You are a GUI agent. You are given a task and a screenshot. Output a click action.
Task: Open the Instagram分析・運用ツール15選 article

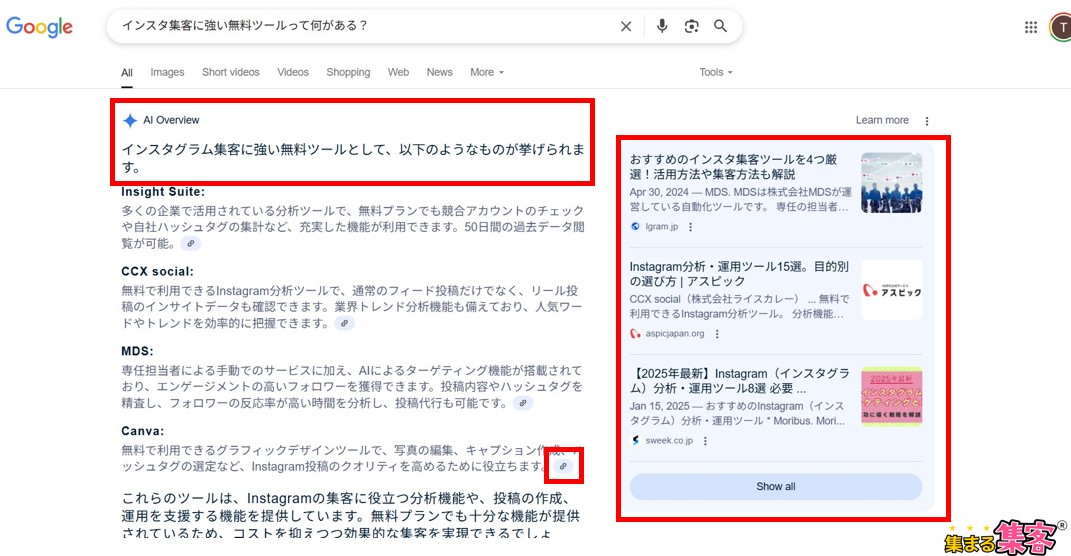(x=739, y=274)
